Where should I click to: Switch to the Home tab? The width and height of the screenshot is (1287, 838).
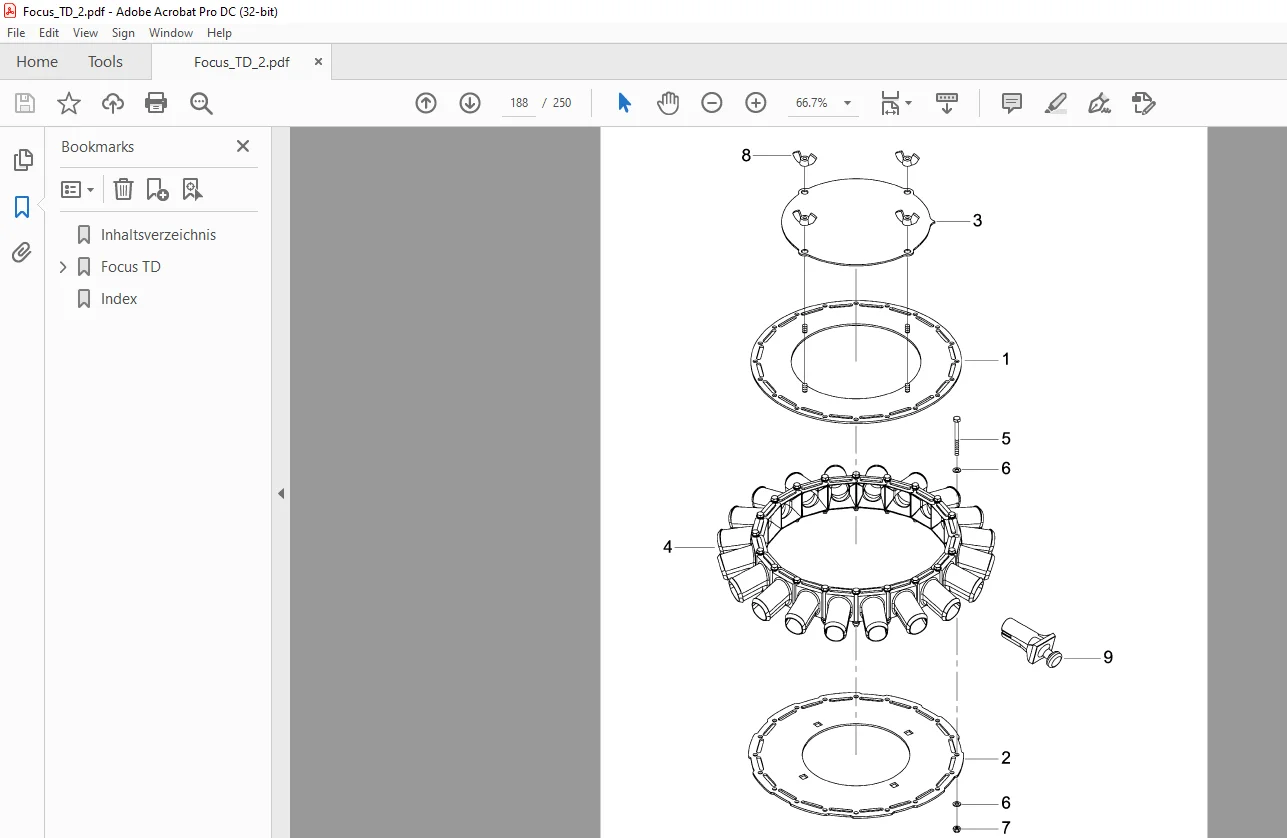pyautogui.click(x=37, y=62)
